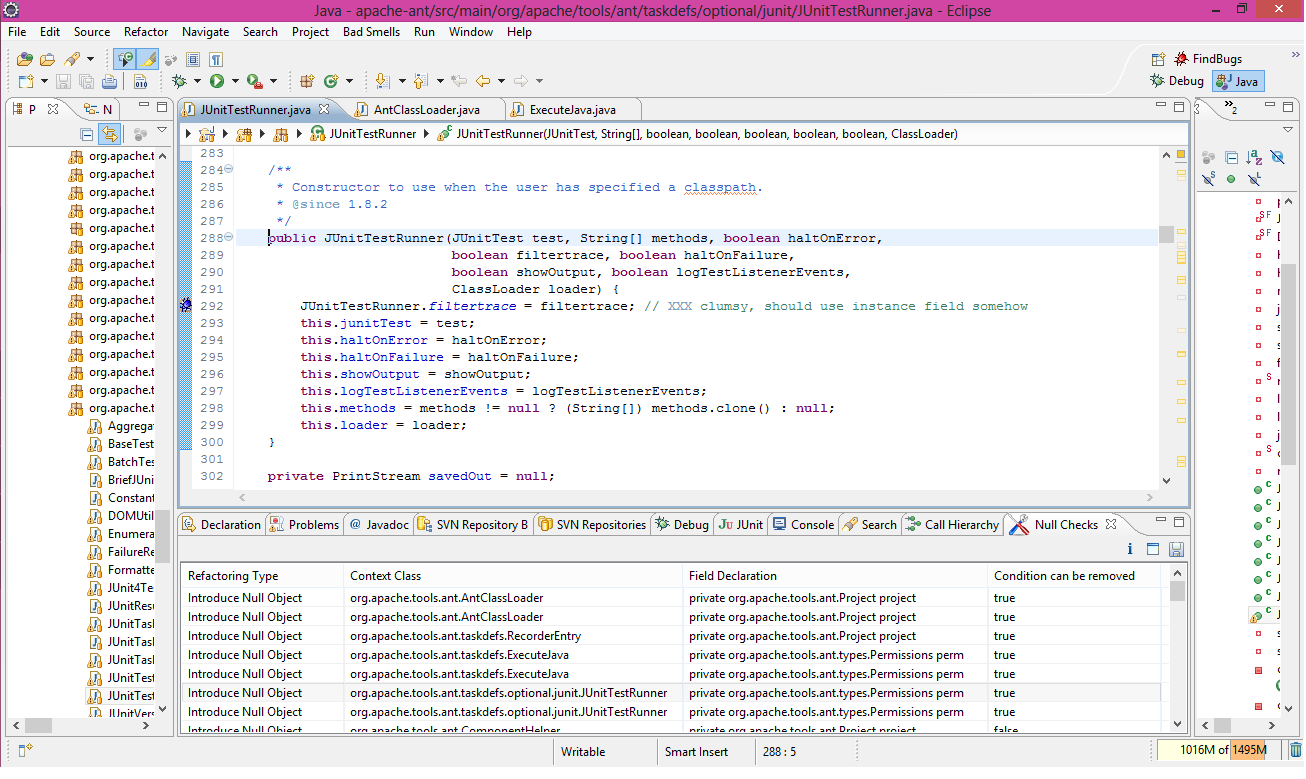The height and width of the screenshot is (779, 1306).
Task: Switch to the Debug perspective
Action: point(1176,81)
